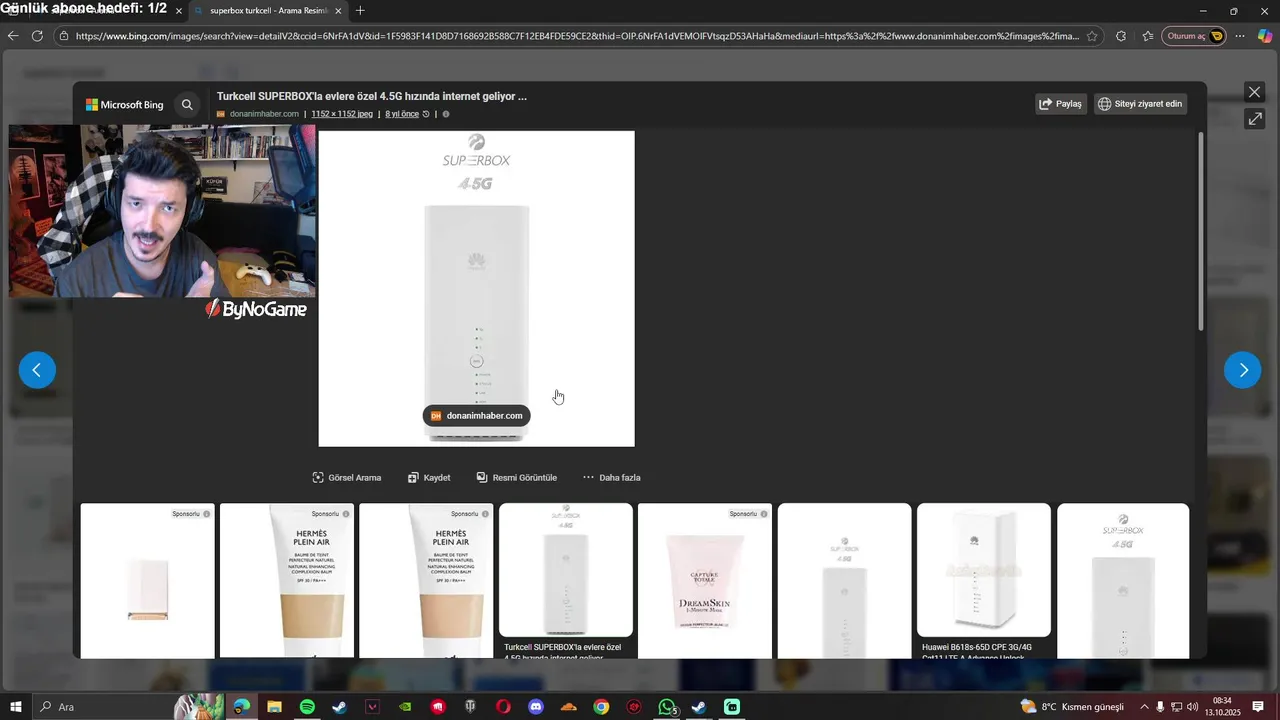Open Windows Start menu

[16, 707]
